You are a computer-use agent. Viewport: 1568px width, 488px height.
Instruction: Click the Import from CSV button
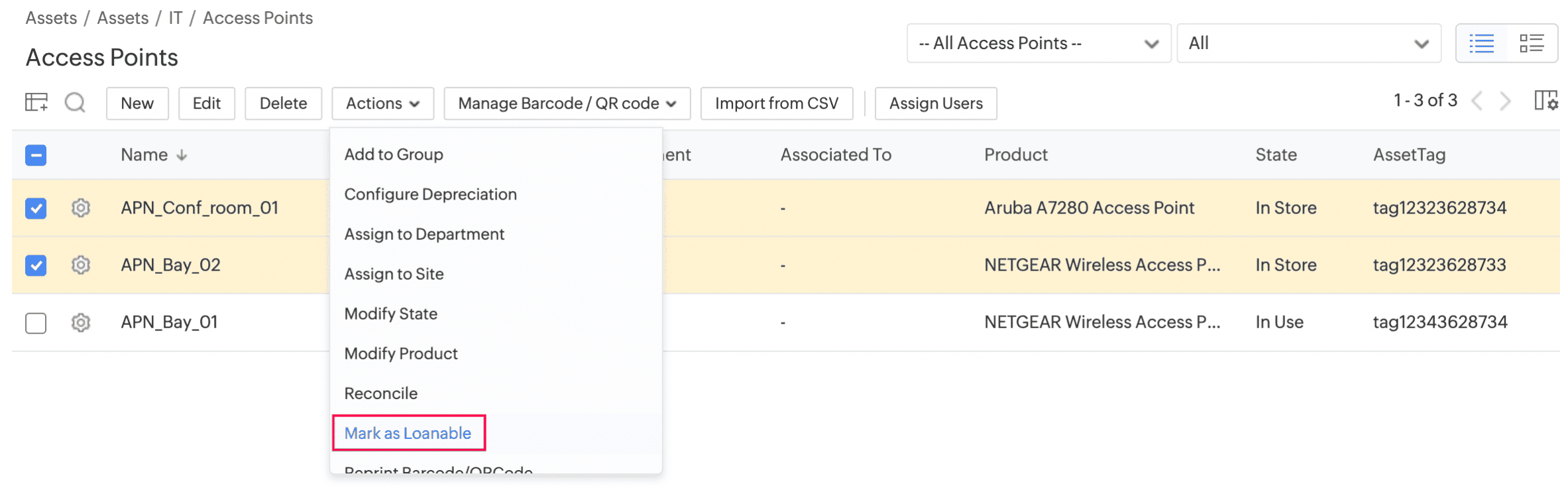776,103
